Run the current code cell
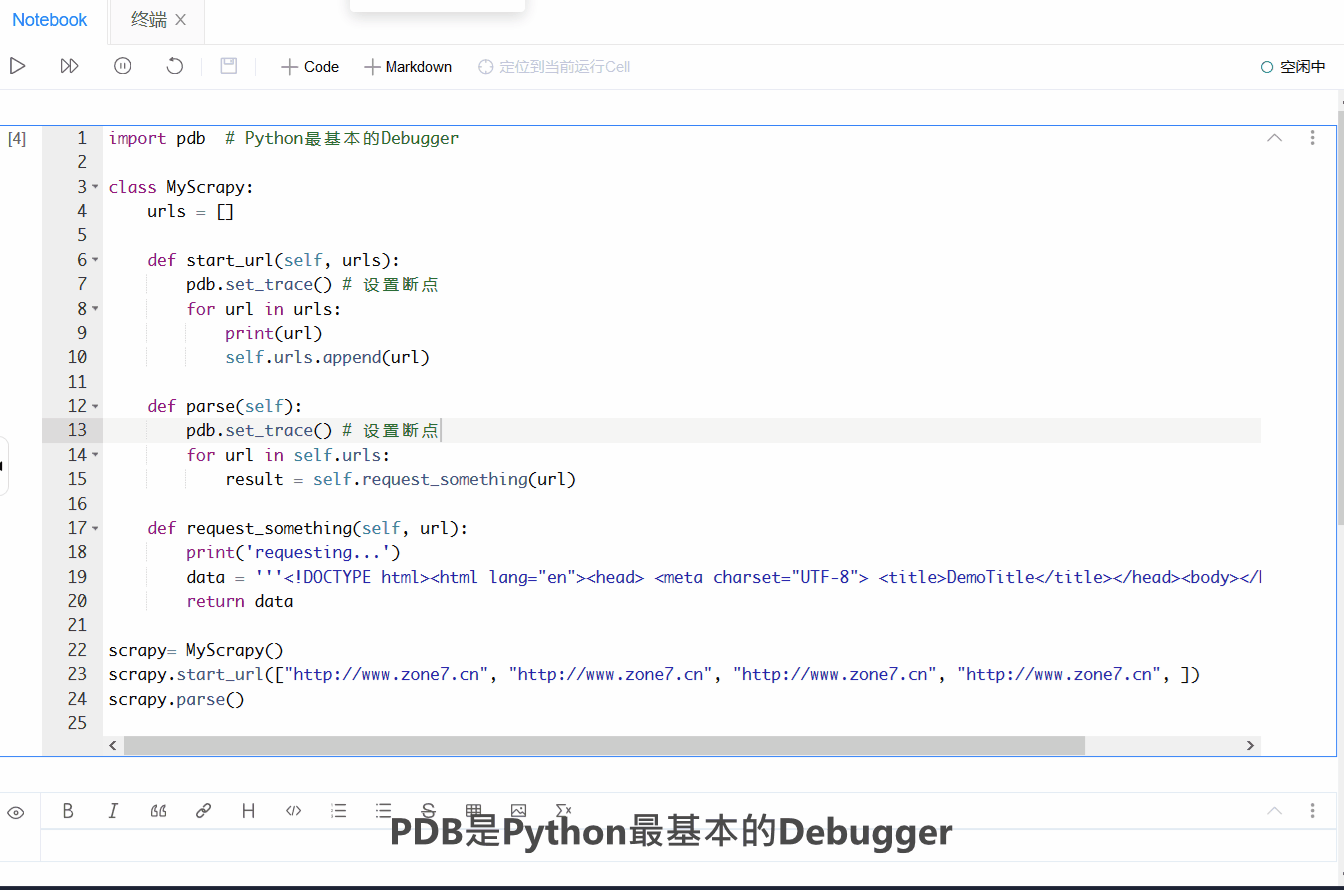 click(18, 65)
